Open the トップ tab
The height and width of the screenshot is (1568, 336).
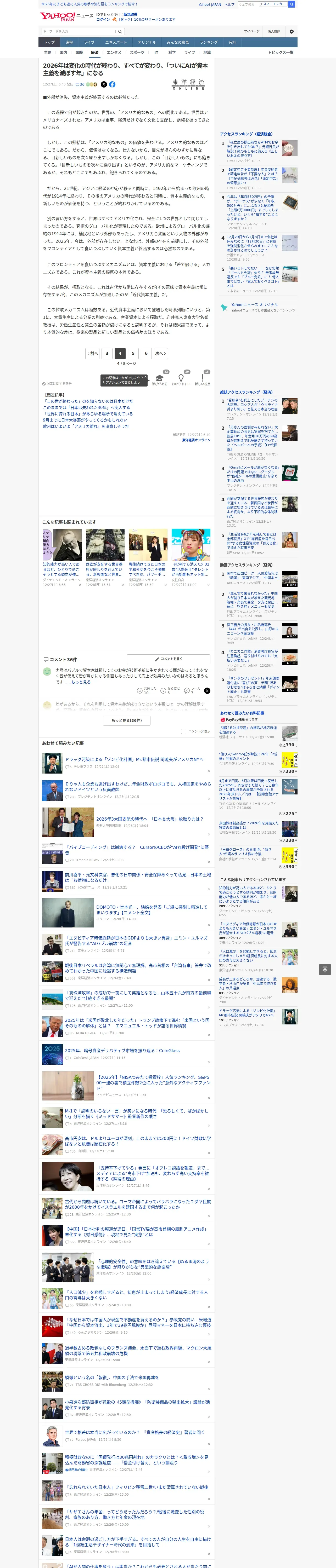point(49,43)
